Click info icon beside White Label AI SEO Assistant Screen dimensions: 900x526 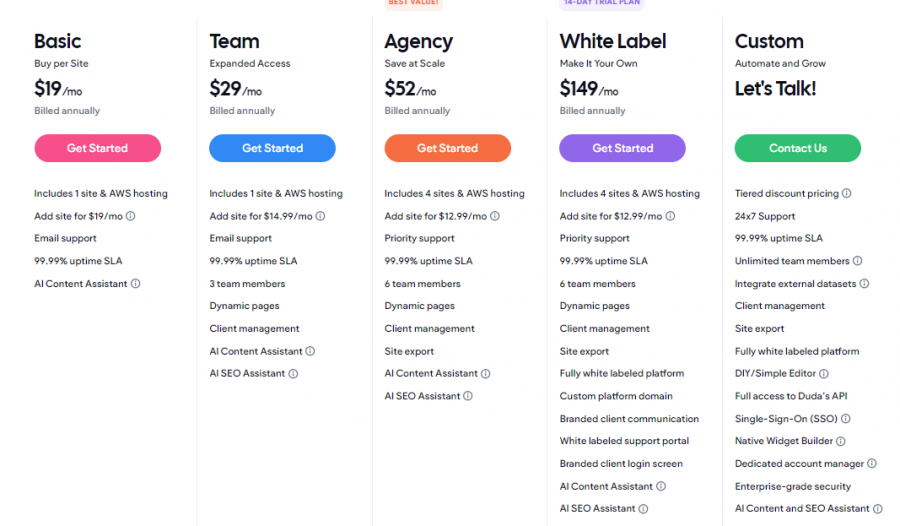(643, 509)
